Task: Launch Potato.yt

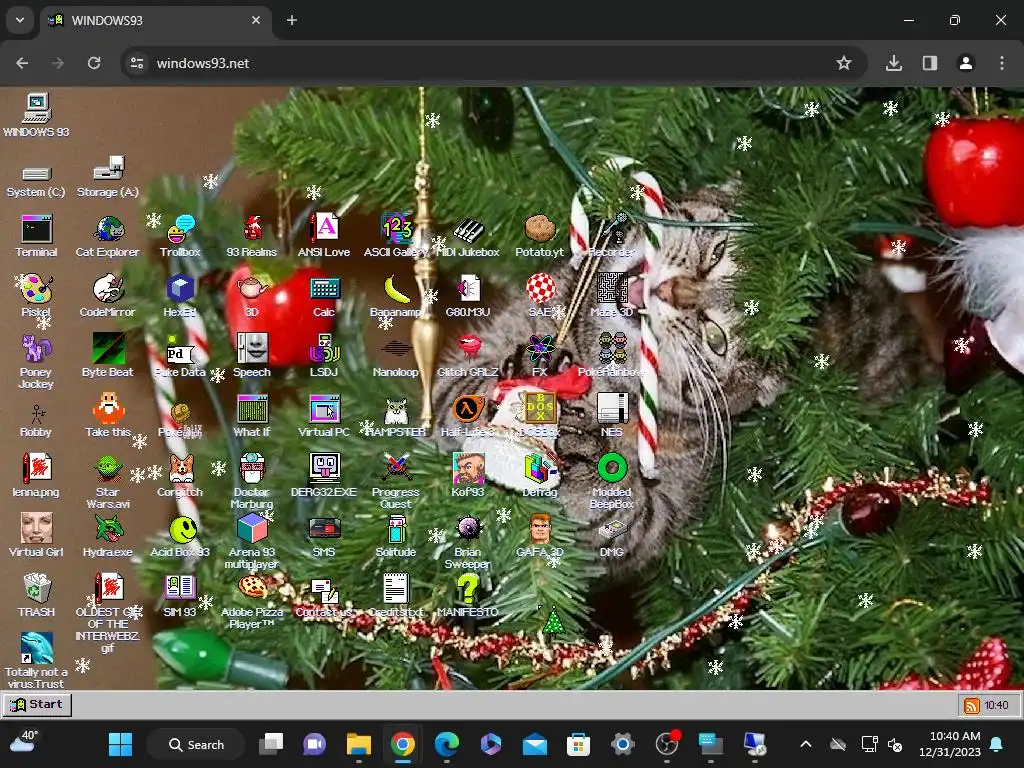Action: coord(539,229)
